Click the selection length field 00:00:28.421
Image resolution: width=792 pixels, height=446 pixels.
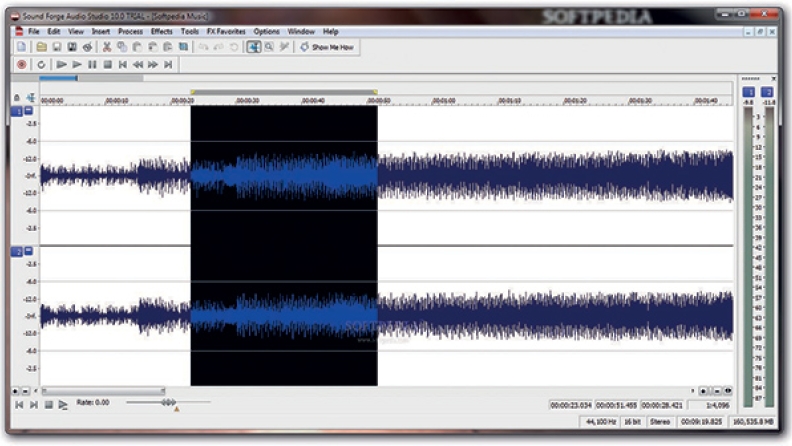point(662,405)
